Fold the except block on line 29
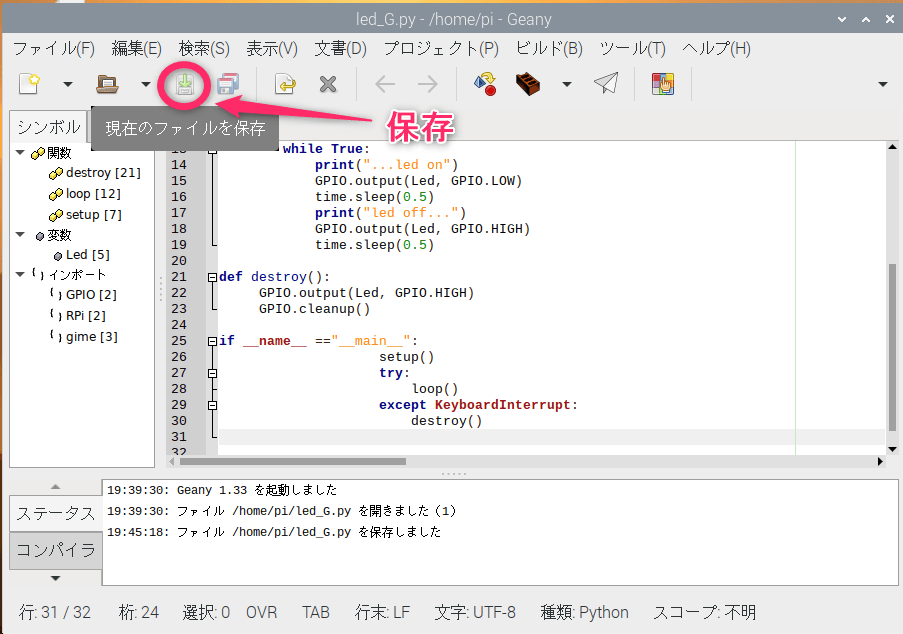Viewport: 903px width, 634px height. (212, 405)
